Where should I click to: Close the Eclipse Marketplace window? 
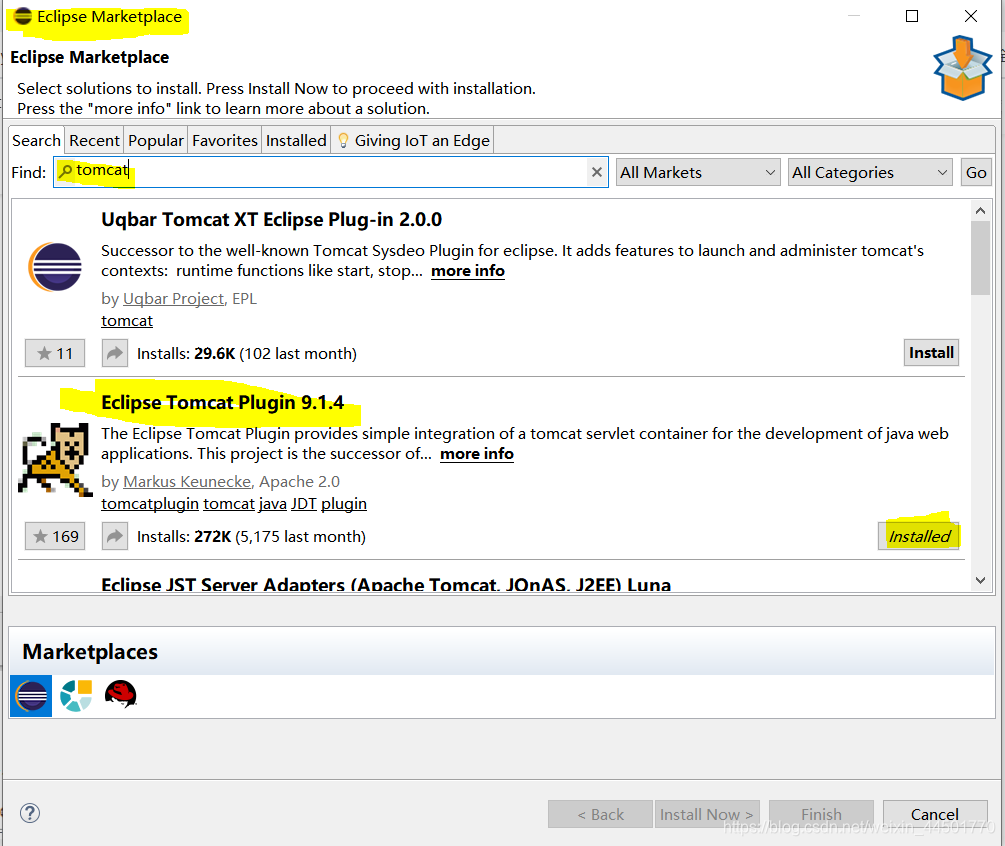pyautogui.click(x=971, y=16)
